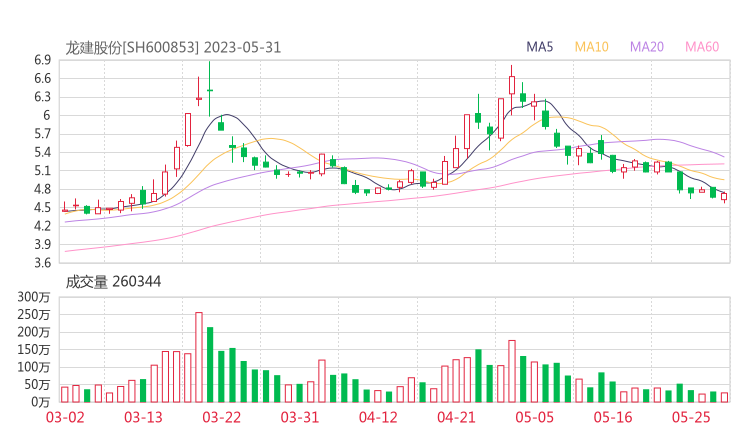The image size is (740, 440).
Task: Click the stock title 龙建股份[SH600853]
Action: pos(132,47)
